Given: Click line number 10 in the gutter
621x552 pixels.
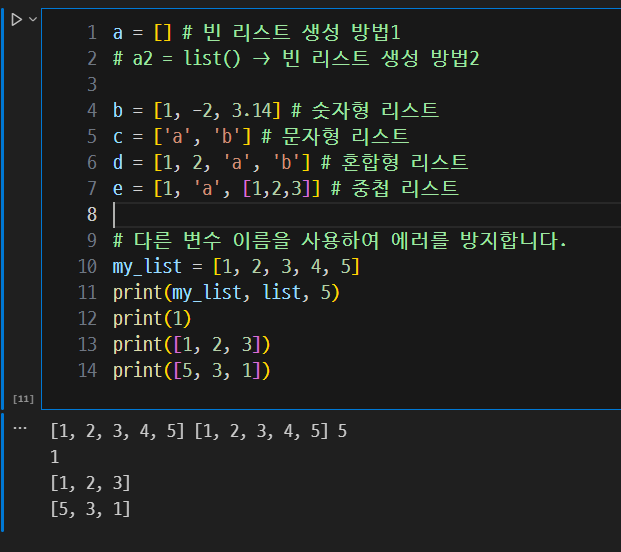Looking at the screenshot, I should (88, 266).
